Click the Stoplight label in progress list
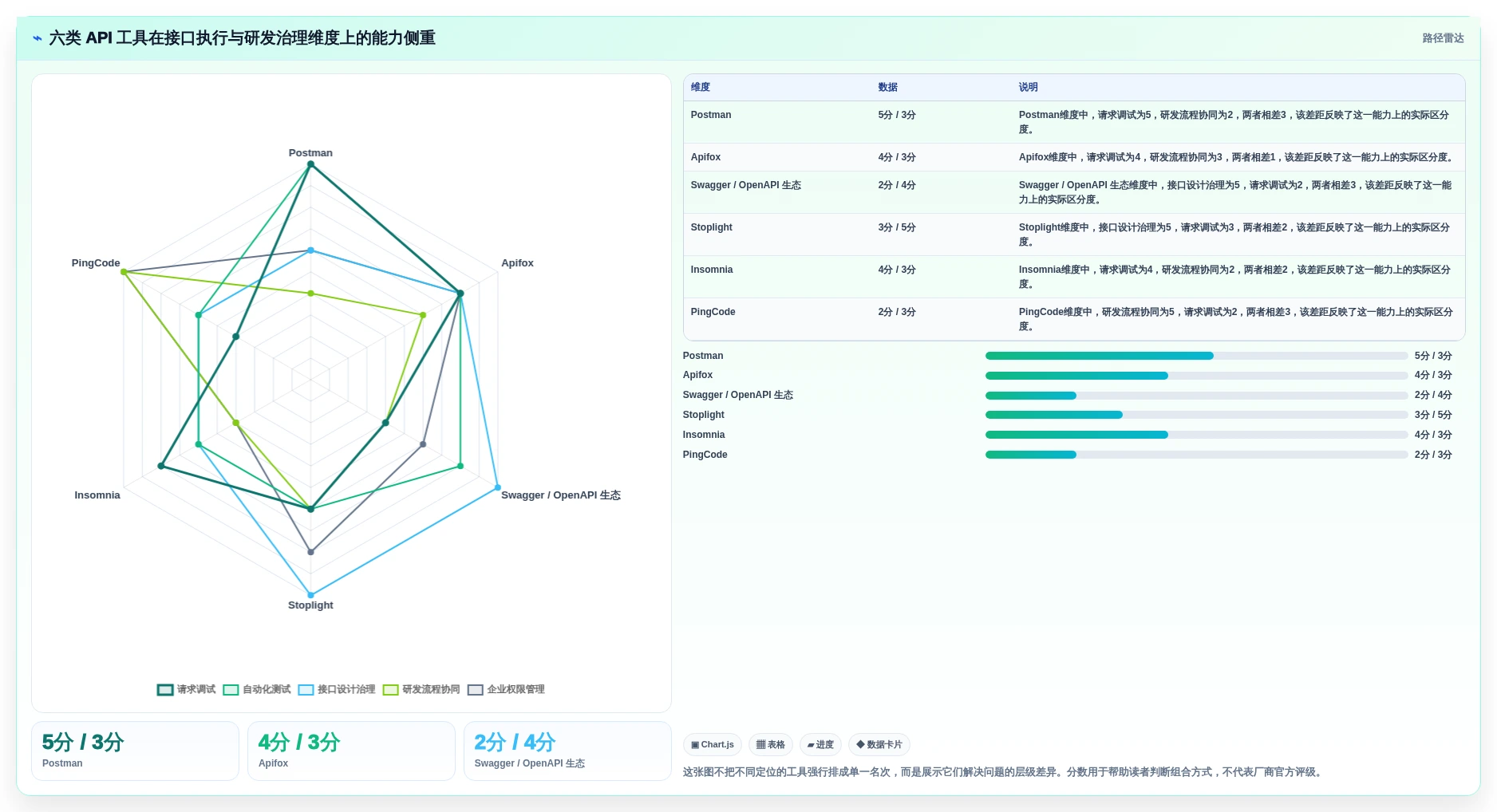 (x=704, y=415)
